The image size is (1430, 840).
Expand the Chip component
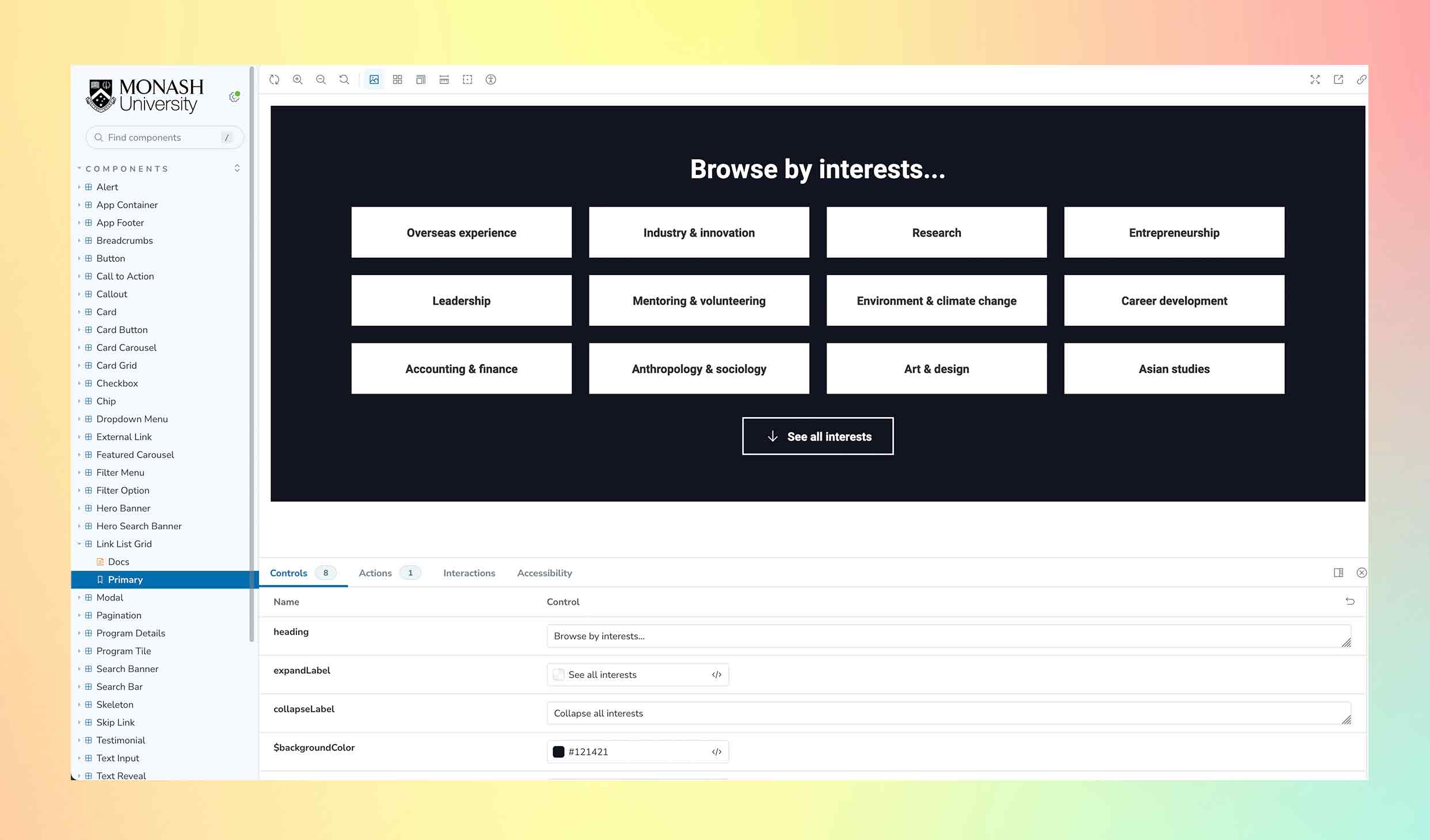click(106, 401)
